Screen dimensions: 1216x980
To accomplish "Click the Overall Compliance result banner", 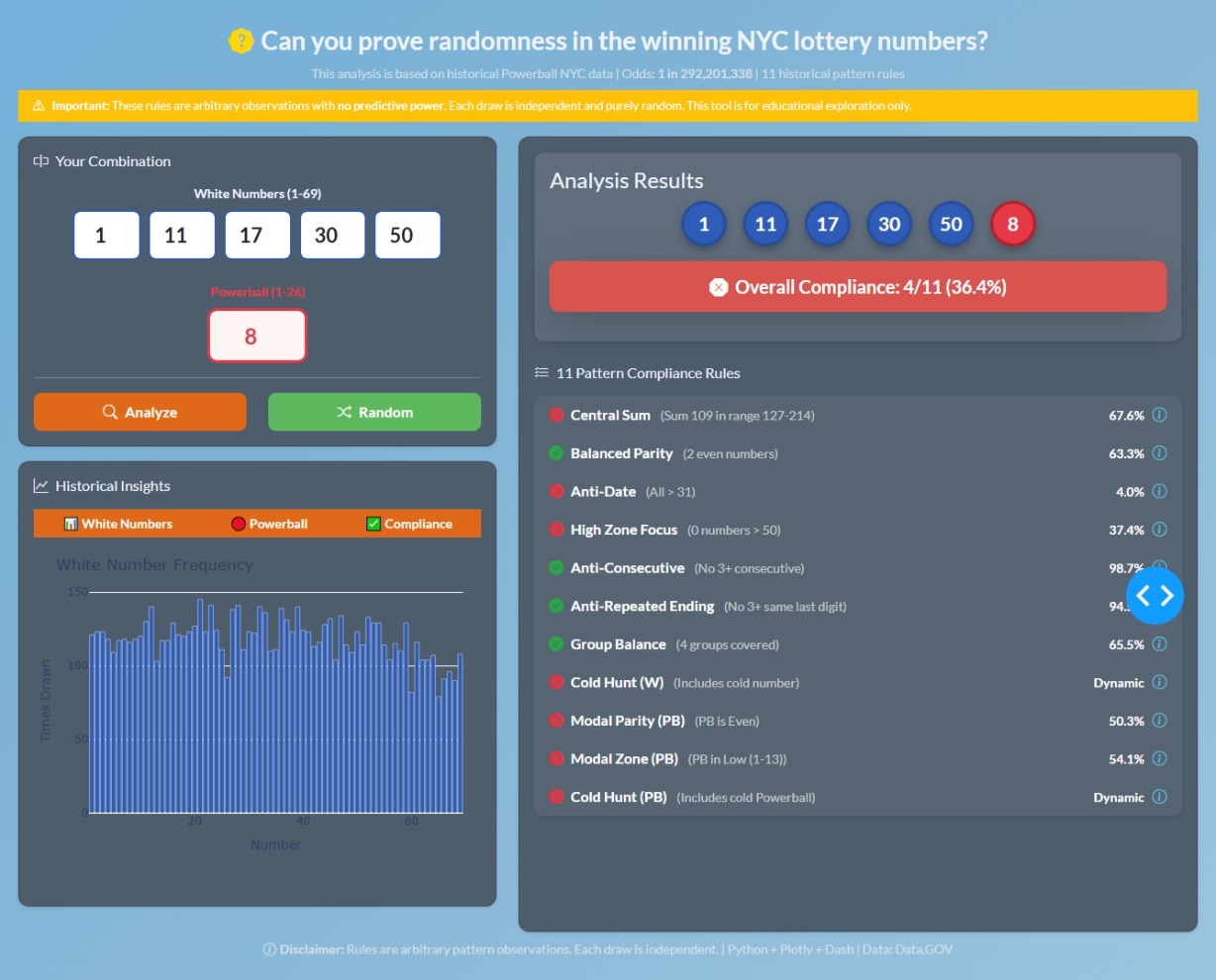I will pos(858,287).
